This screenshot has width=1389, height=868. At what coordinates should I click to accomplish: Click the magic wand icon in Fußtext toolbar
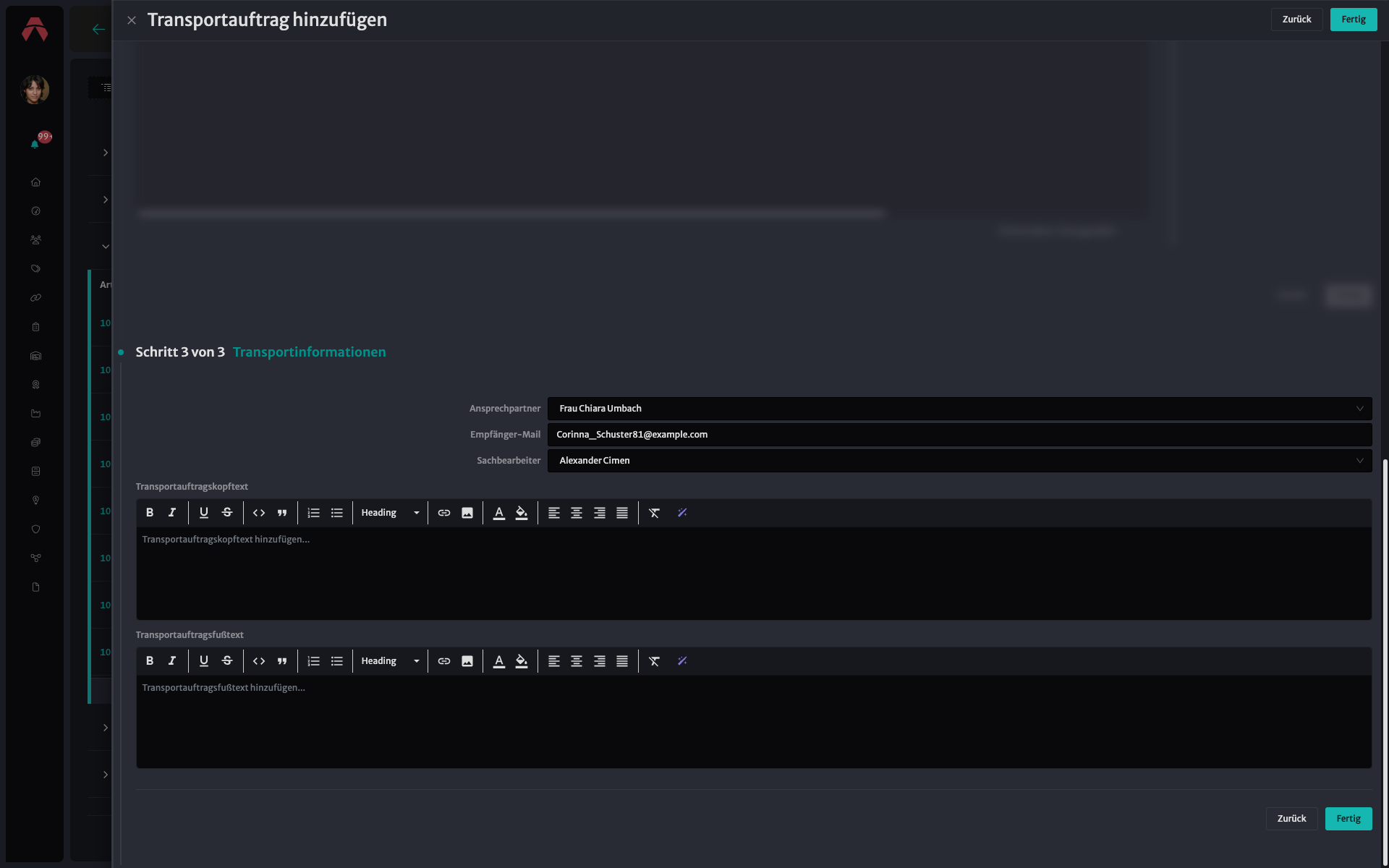(682, 661)
